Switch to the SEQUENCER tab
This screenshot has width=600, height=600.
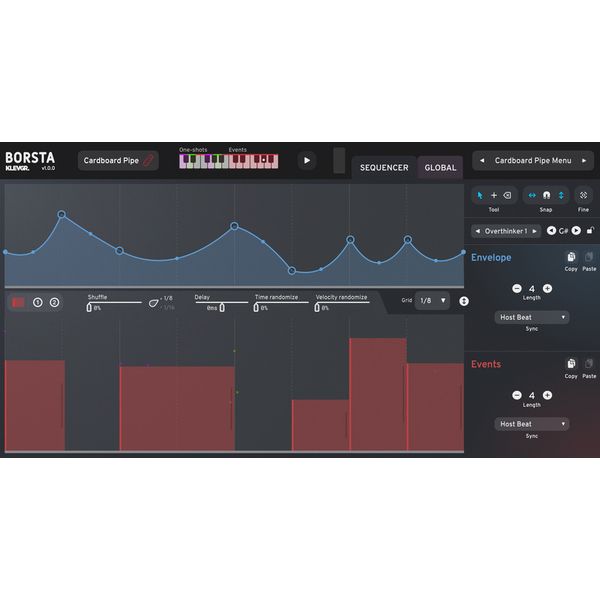coord(384,167)
